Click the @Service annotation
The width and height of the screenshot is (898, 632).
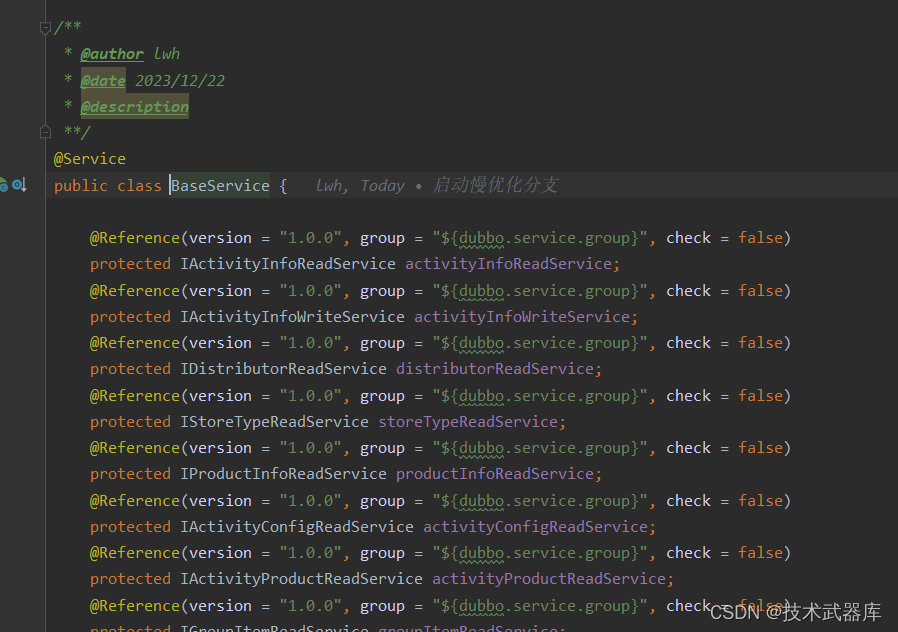(x=90, y=159)
